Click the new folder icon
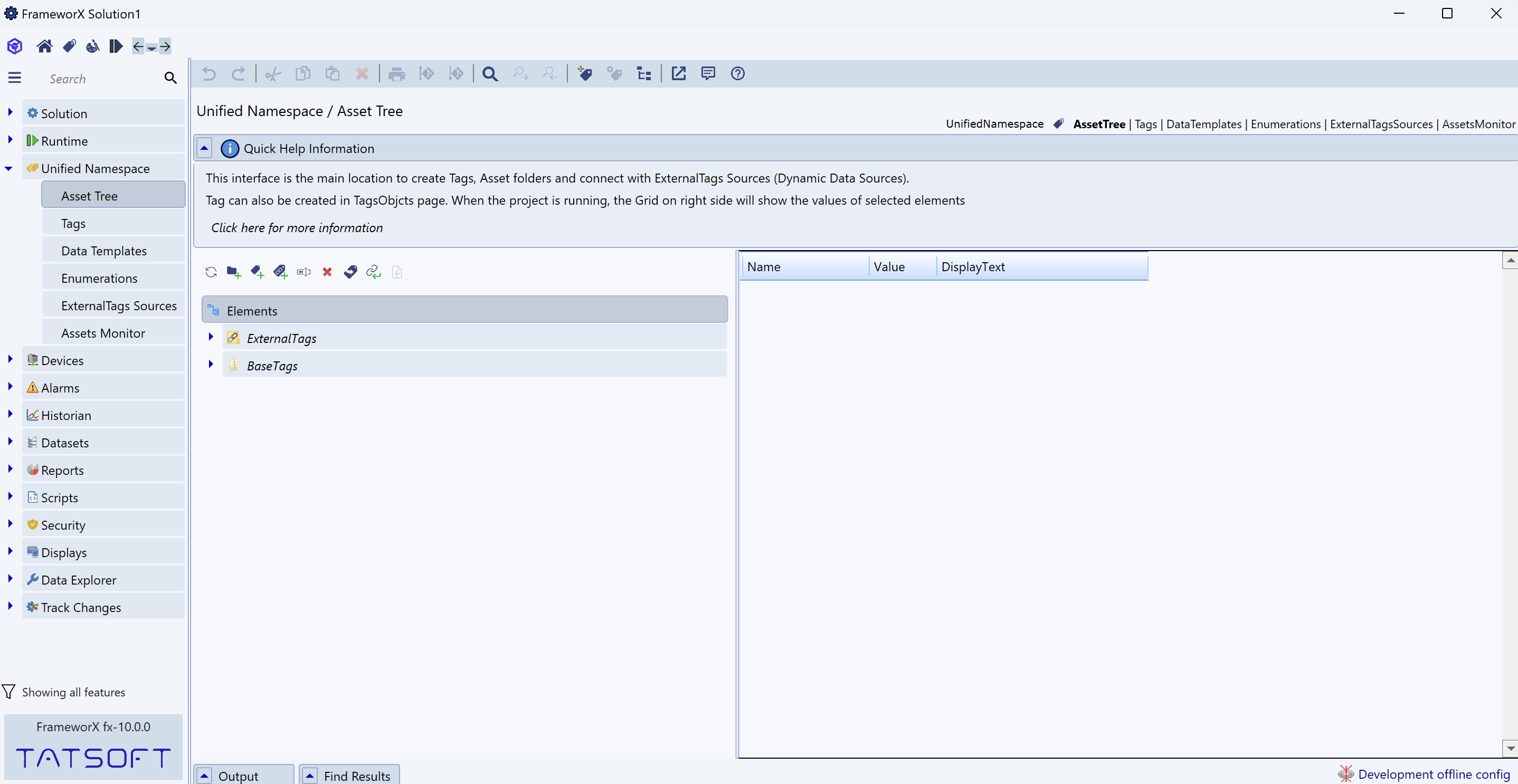 [234, 272]
